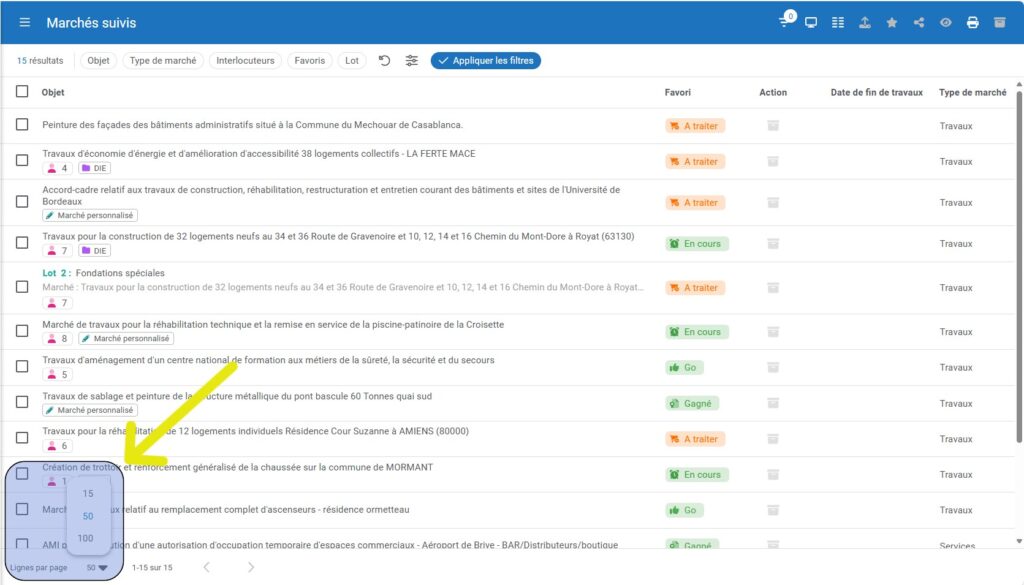Select checkbox for piscine-patinoire de la Croisette row

[22, 331]
